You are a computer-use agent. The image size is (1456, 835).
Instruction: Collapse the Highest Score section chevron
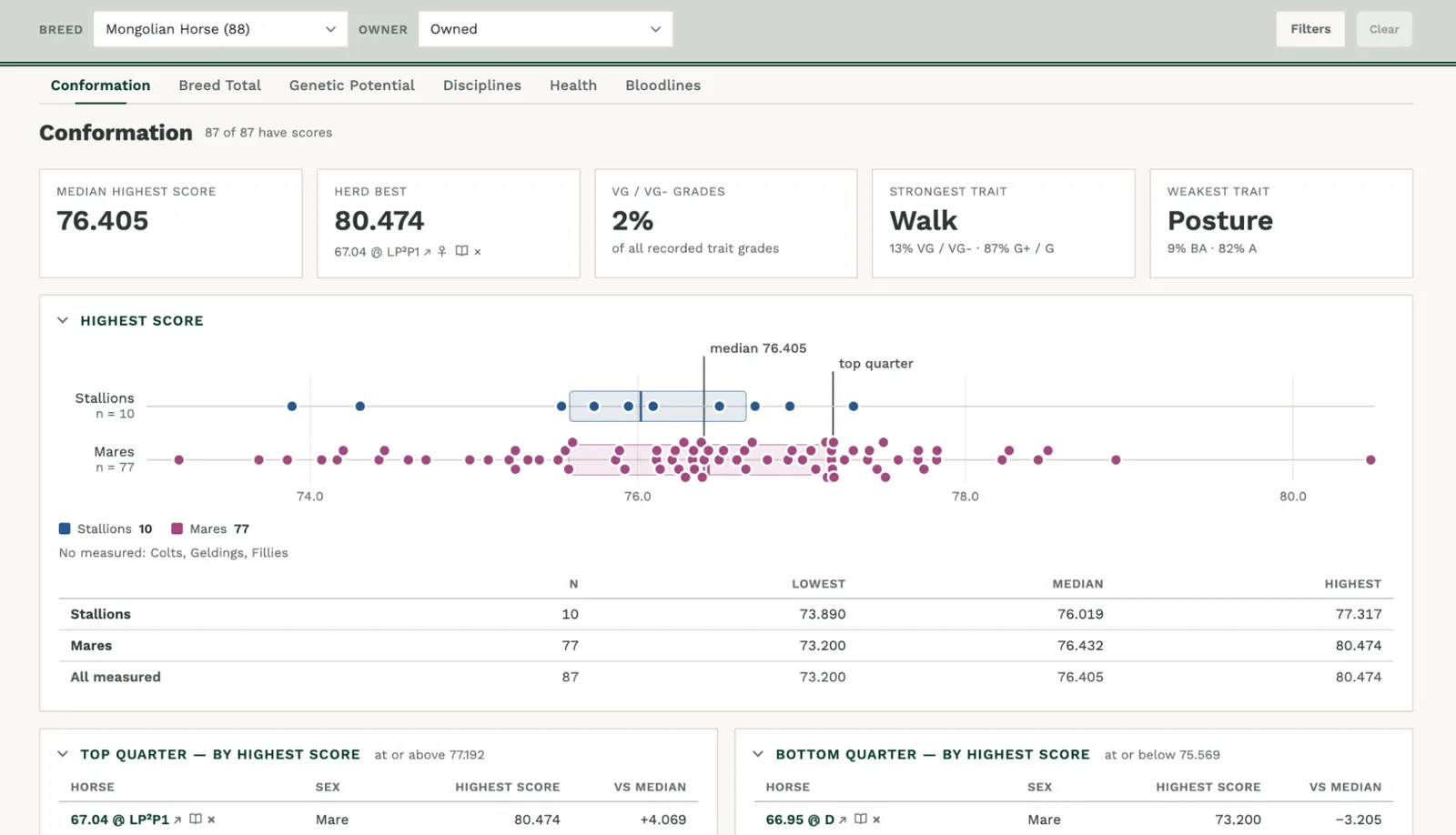pyautogui.click(x=63, y=320)
